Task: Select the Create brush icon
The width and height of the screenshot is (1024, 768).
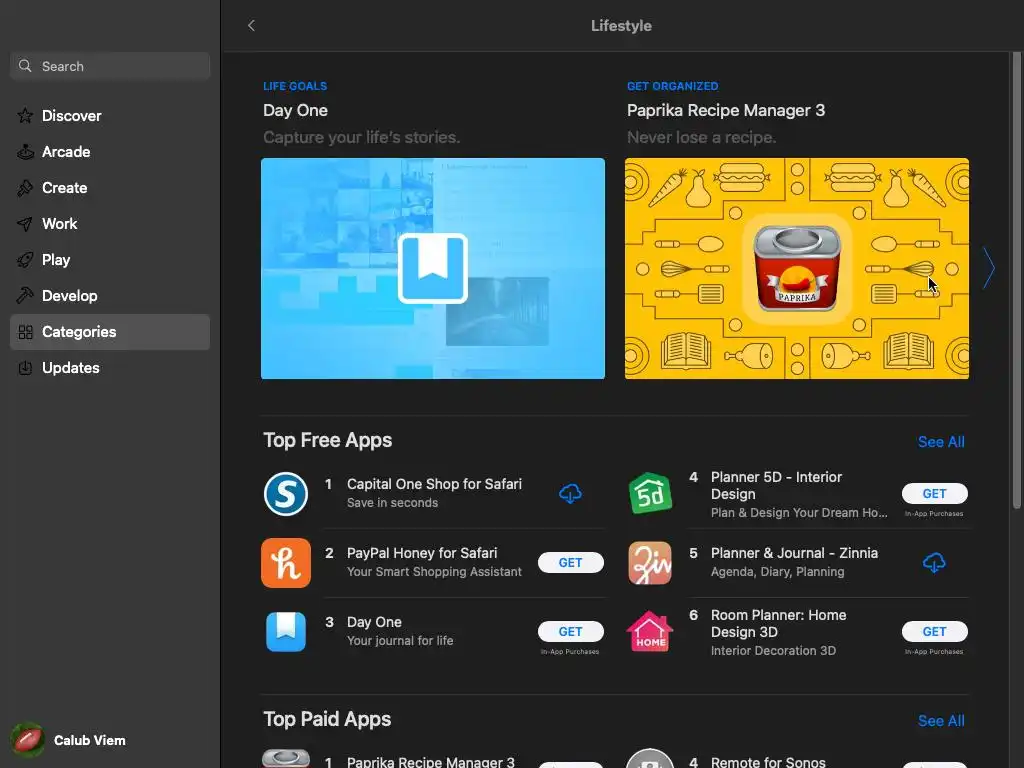Action: click(x=25, y=187)
